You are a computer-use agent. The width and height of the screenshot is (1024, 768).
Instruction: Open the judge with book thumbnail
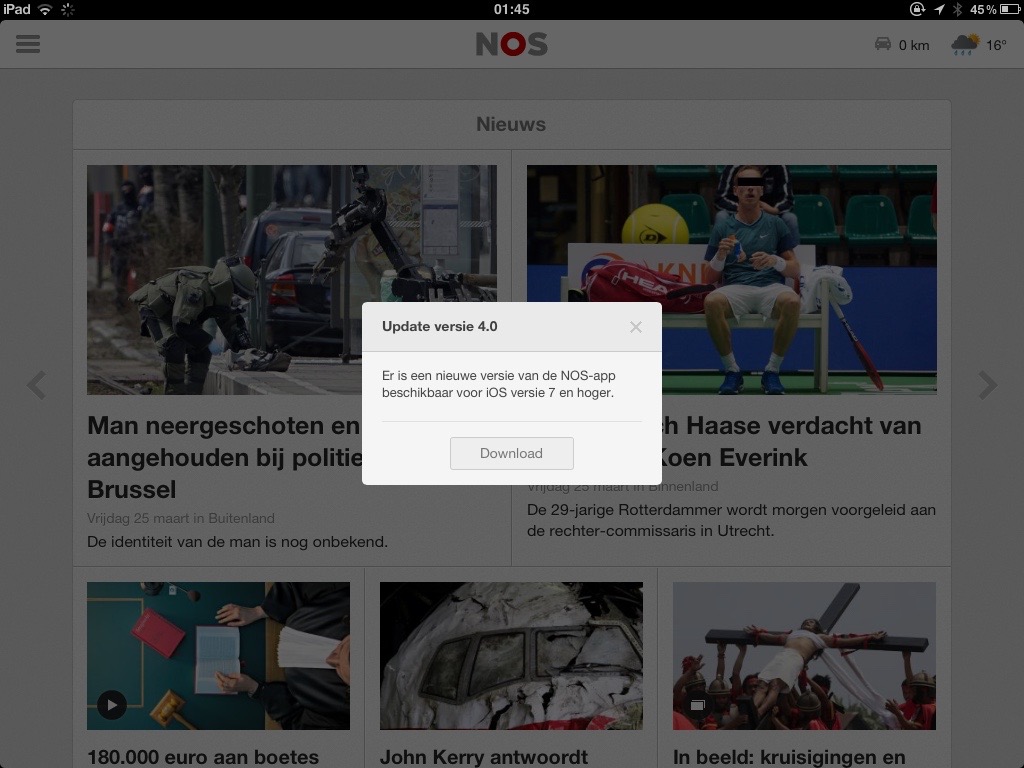pyautogui.click(x=218, y=656)
